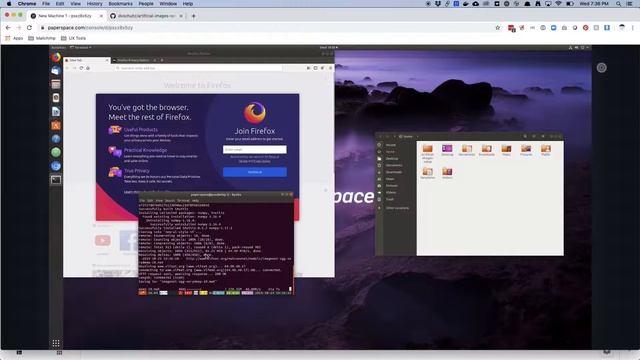Viewport: 640px width, 360px height.
Task: Open the Ubuntu top-right system menu
Action: pyautogui.click(x=579, y=48)
